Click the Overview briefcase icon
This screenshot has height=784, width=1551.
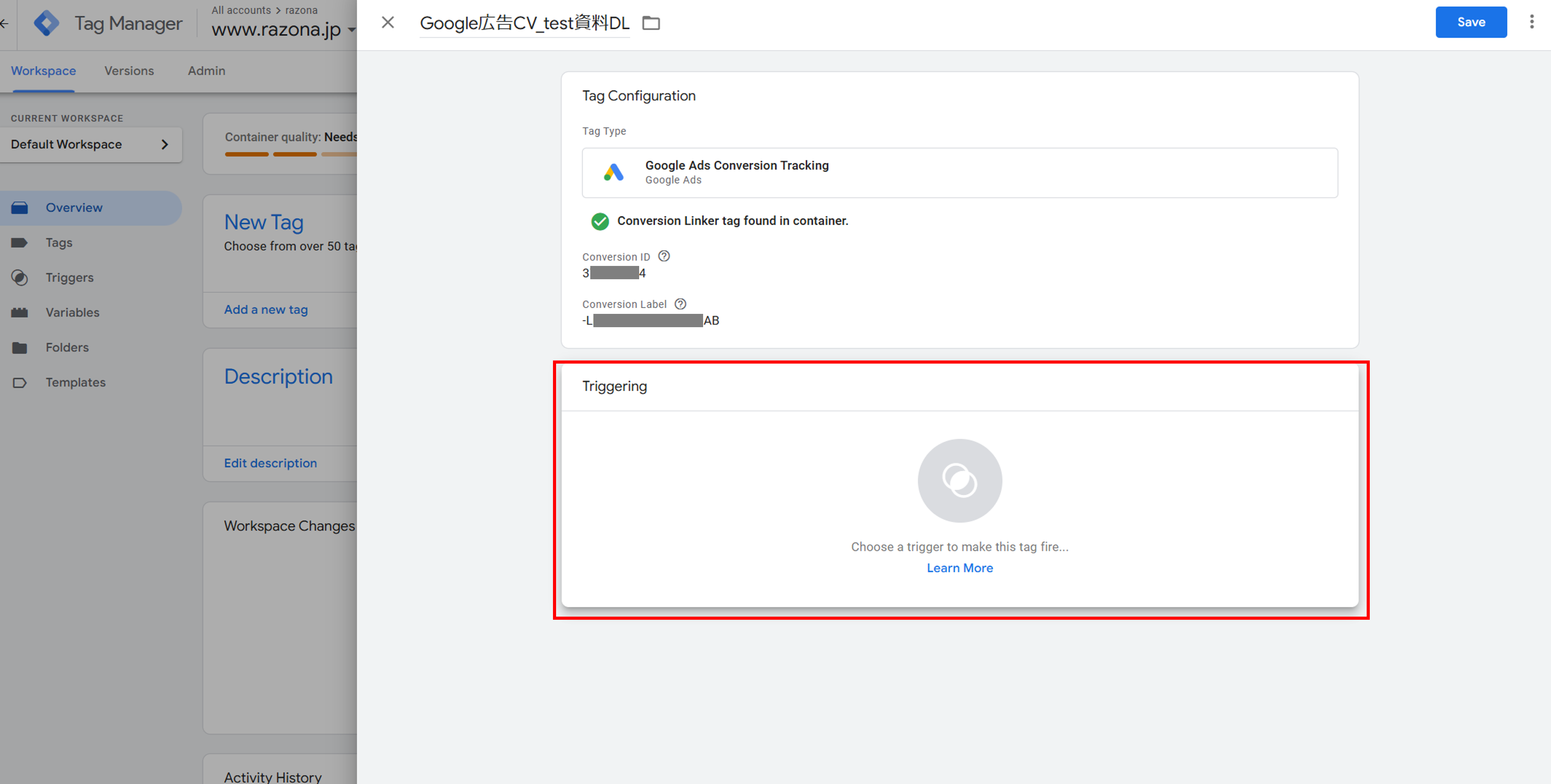pyautogui.click(x=19, y=208)
